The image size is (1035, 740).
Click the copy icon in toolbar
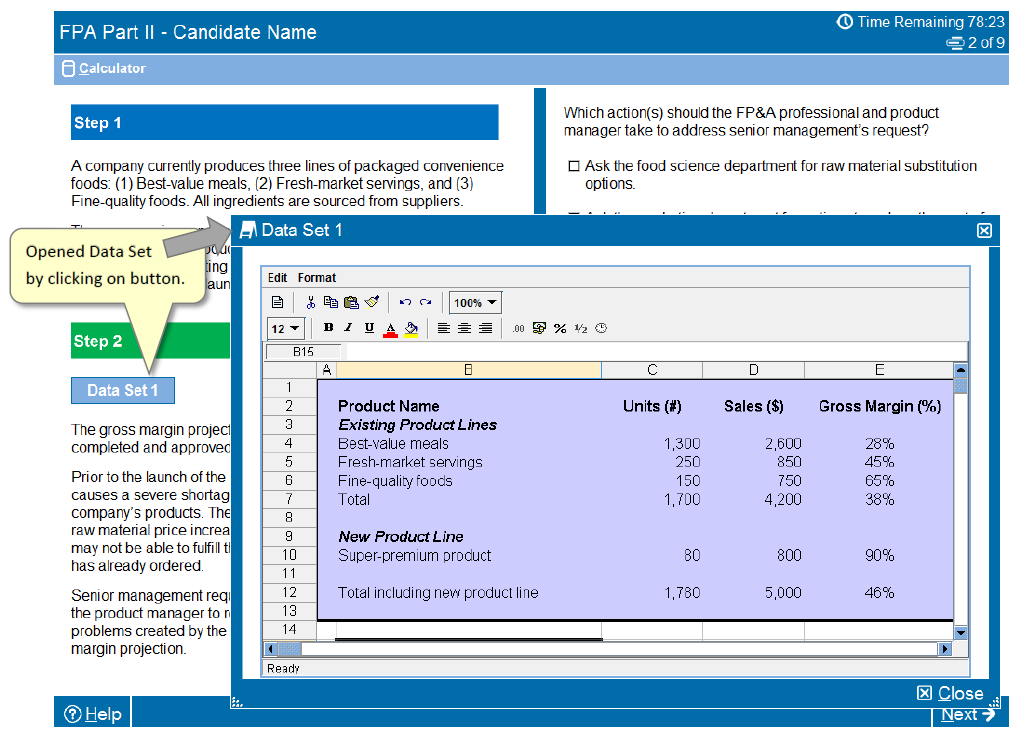[330, 302]
